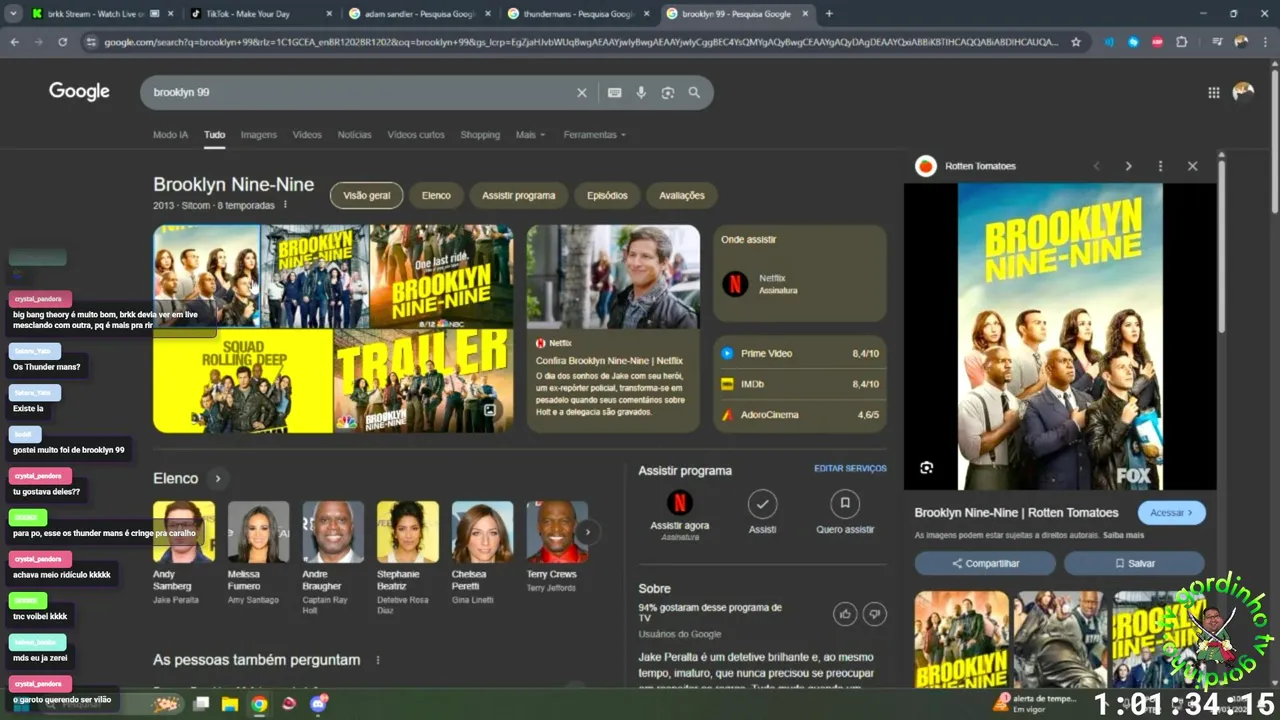Click the Google logo
The height and width of the screenshot is (720, 1280).
(79, 92)
